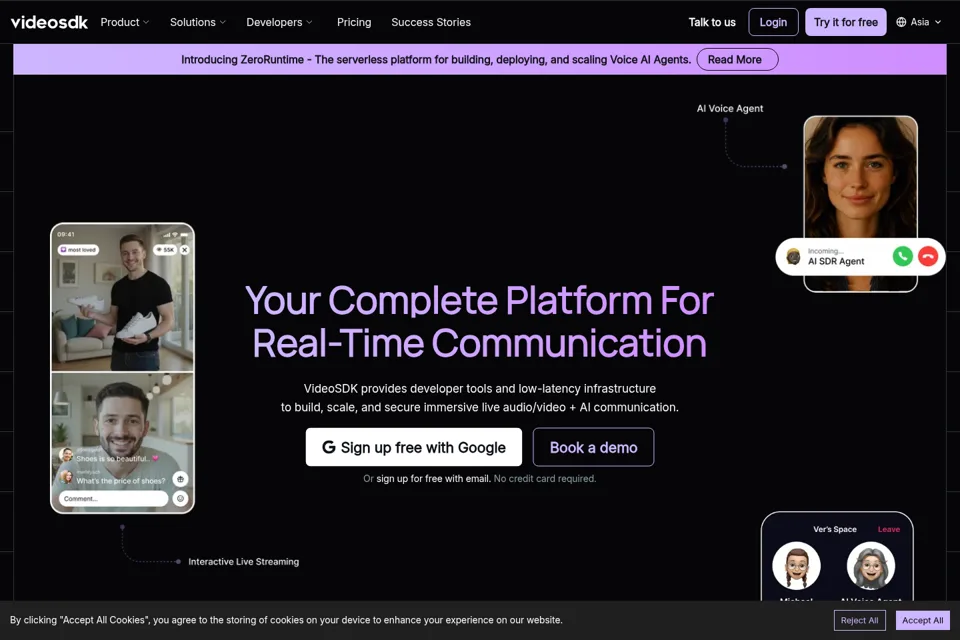Click Sign up free with Google
The width and height of the screenshot is (960, 640).
tap(414, 447)
